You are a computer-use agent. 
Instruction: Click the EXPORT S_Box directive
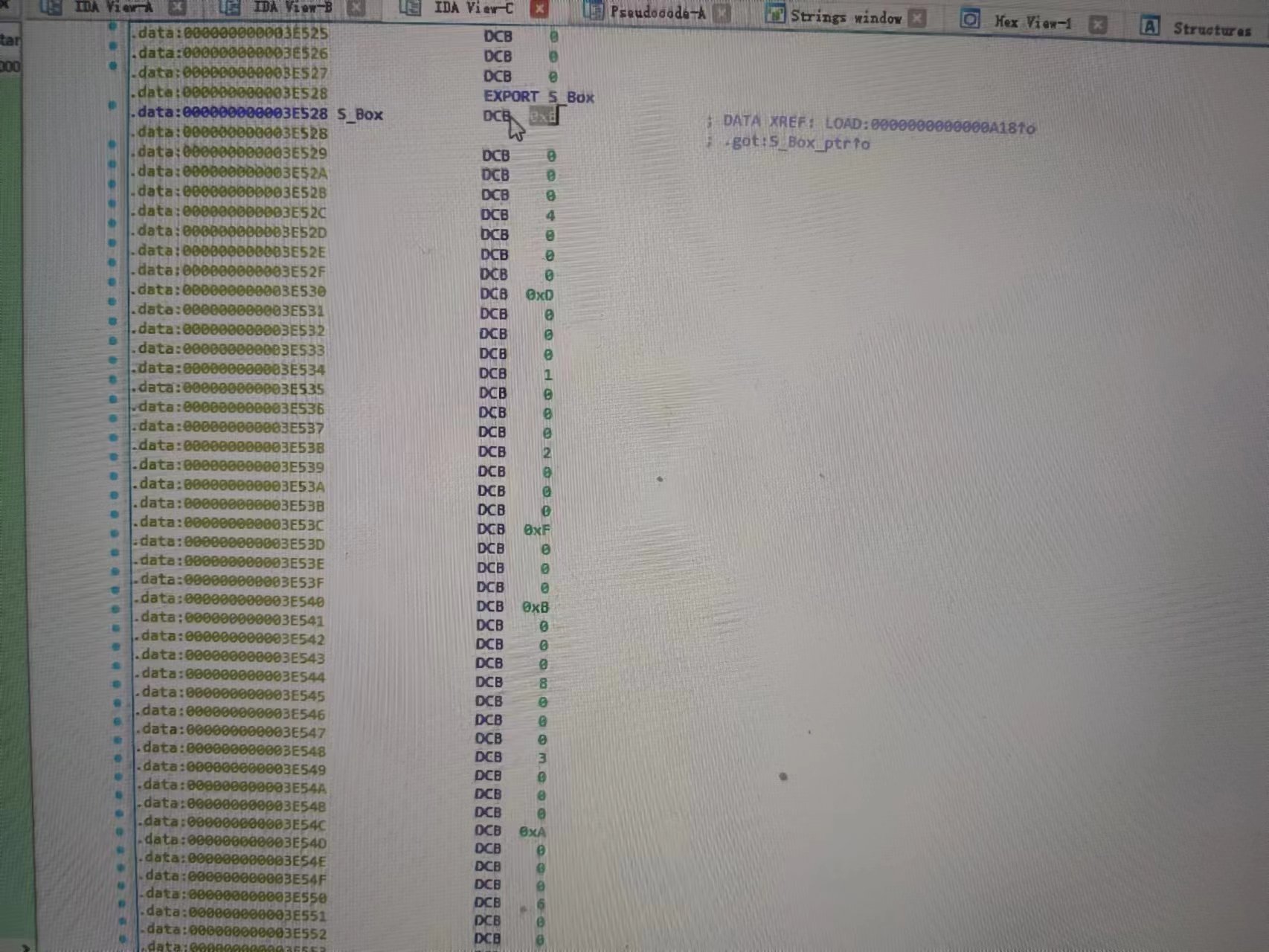click(539, 97)
